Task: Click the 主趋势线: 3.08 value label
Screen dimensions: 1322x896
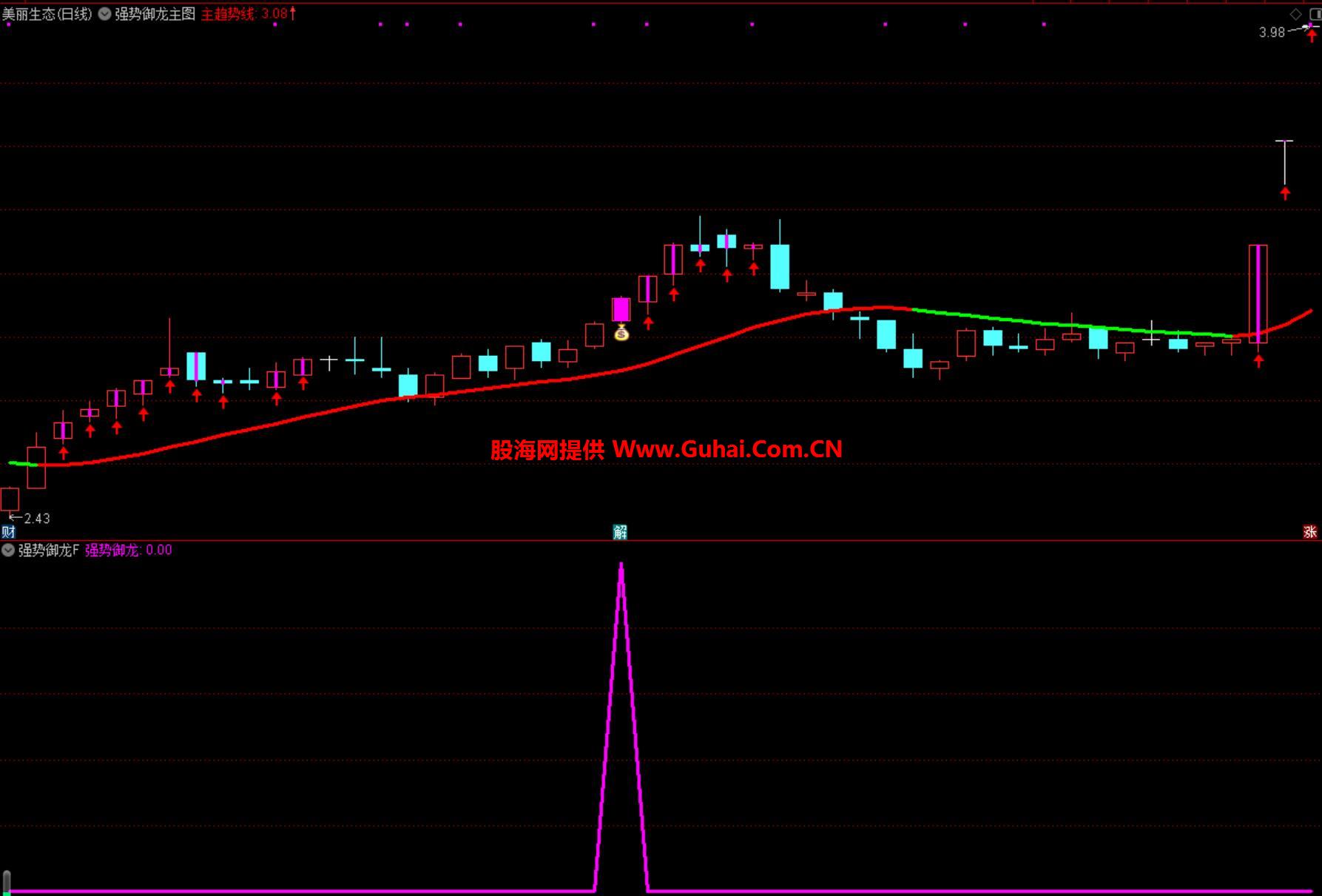Action: pos(248,13)
